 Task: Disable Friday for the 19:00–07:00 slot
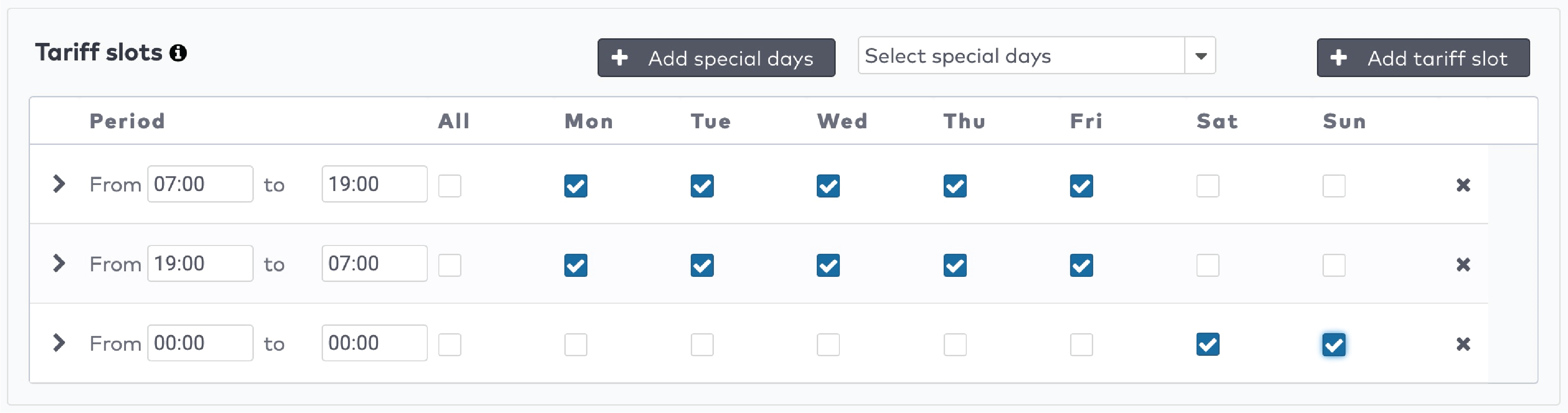click(x=1081, y=266)
